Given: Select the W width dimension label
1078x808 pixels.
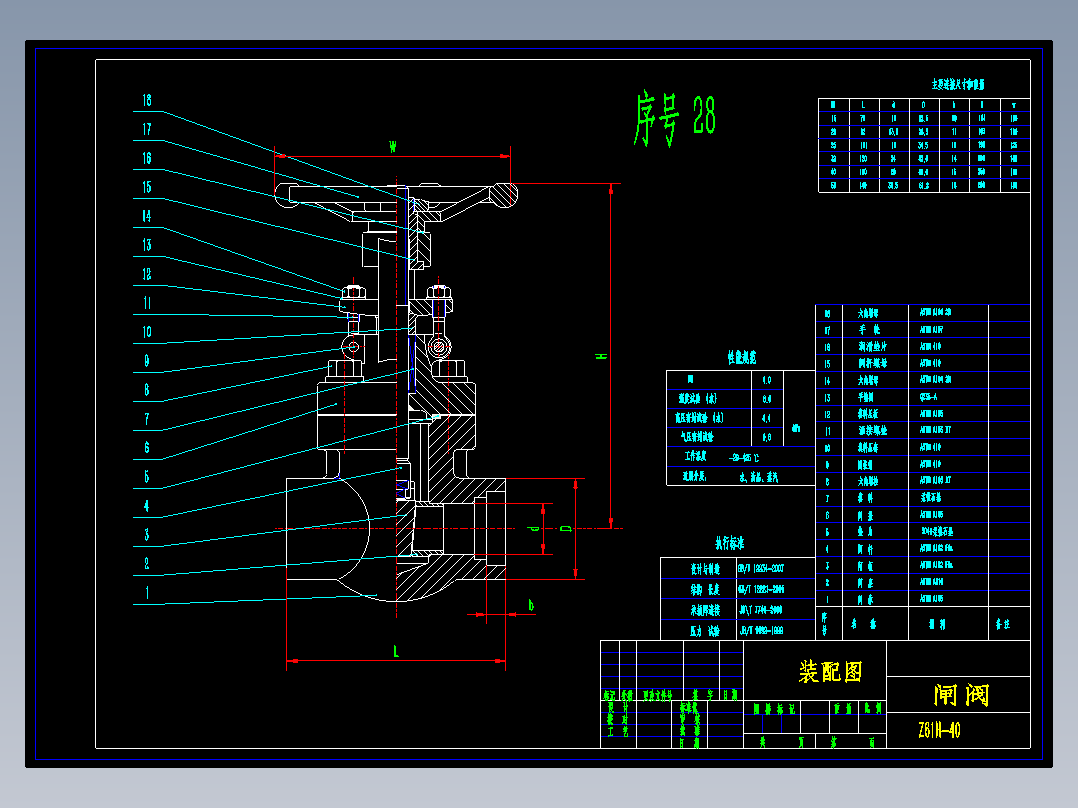Looking at the screenshot, I should pos(393,146).
